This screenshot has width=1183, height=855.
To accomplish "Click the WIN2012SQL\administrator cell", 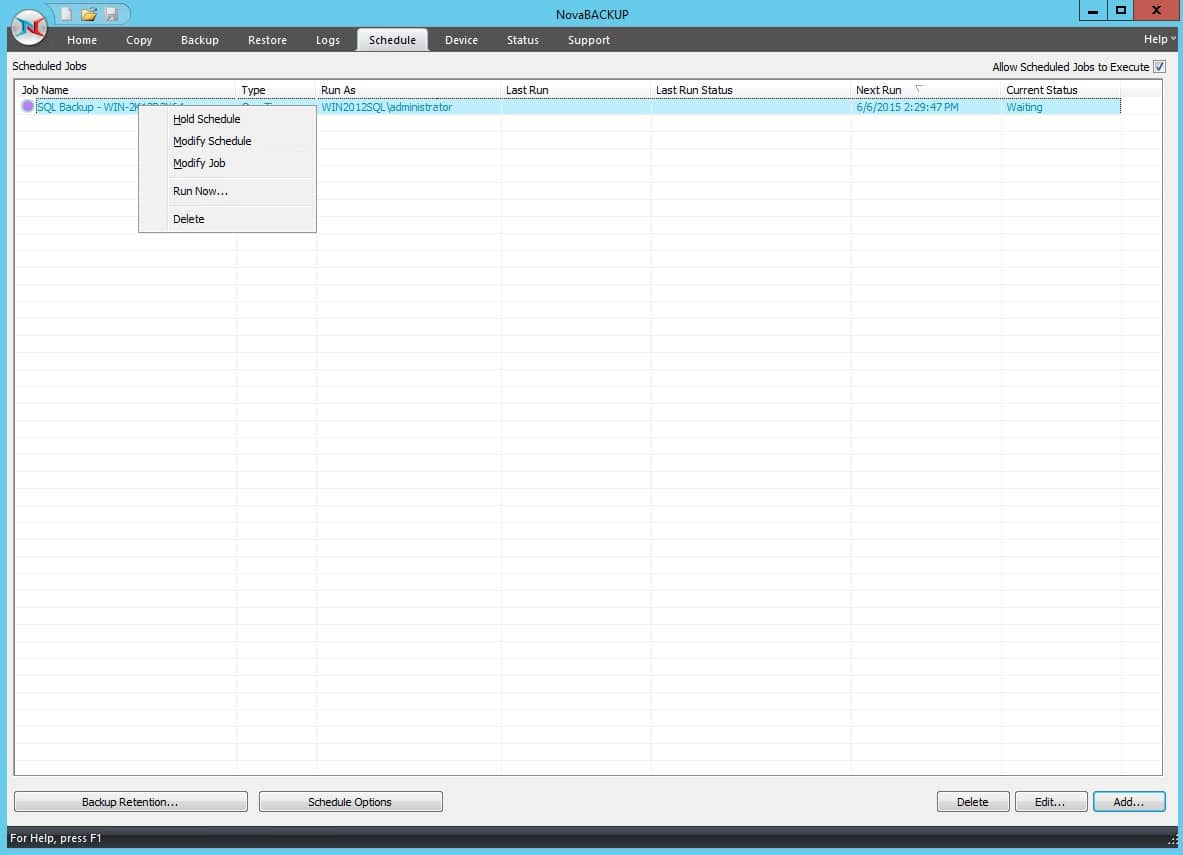I will point(408,107).
